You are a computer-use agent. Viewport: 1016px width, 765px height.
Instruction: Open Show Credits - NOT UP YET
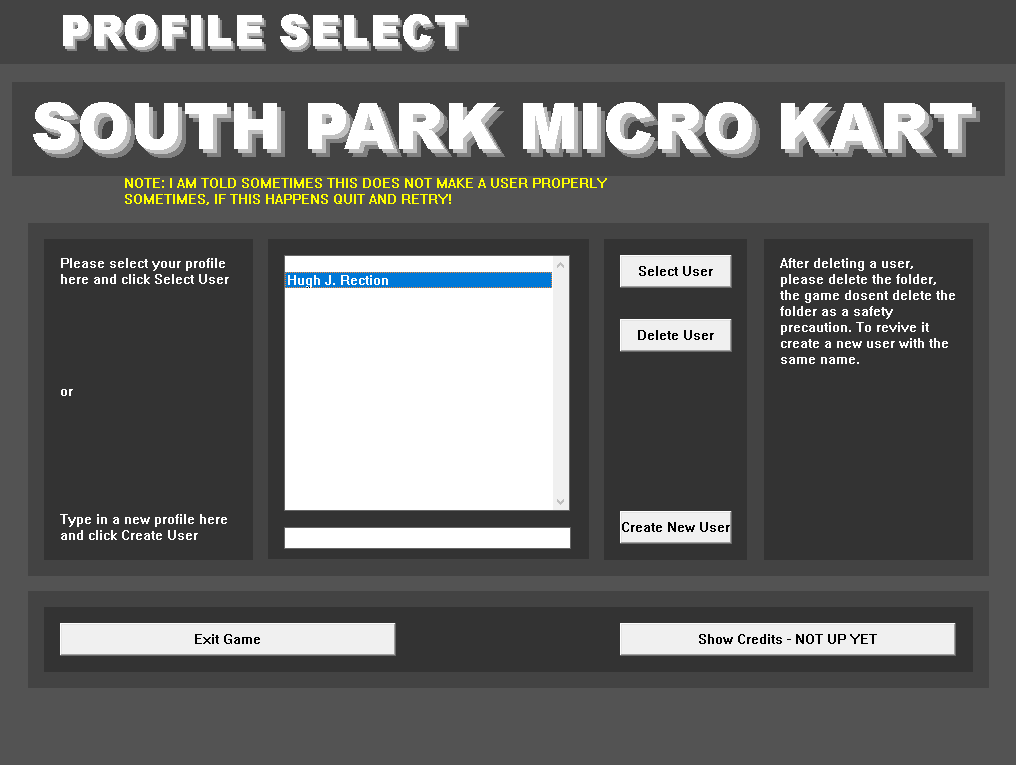pos(787,639)
